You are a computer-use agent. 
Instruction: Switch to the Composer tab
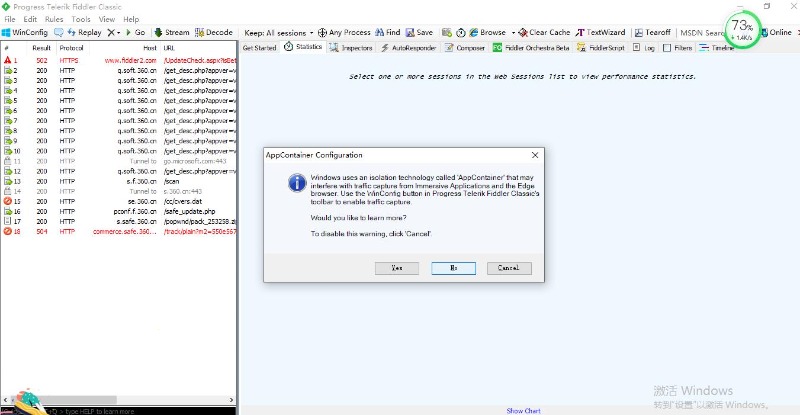(x=465, y=47)
